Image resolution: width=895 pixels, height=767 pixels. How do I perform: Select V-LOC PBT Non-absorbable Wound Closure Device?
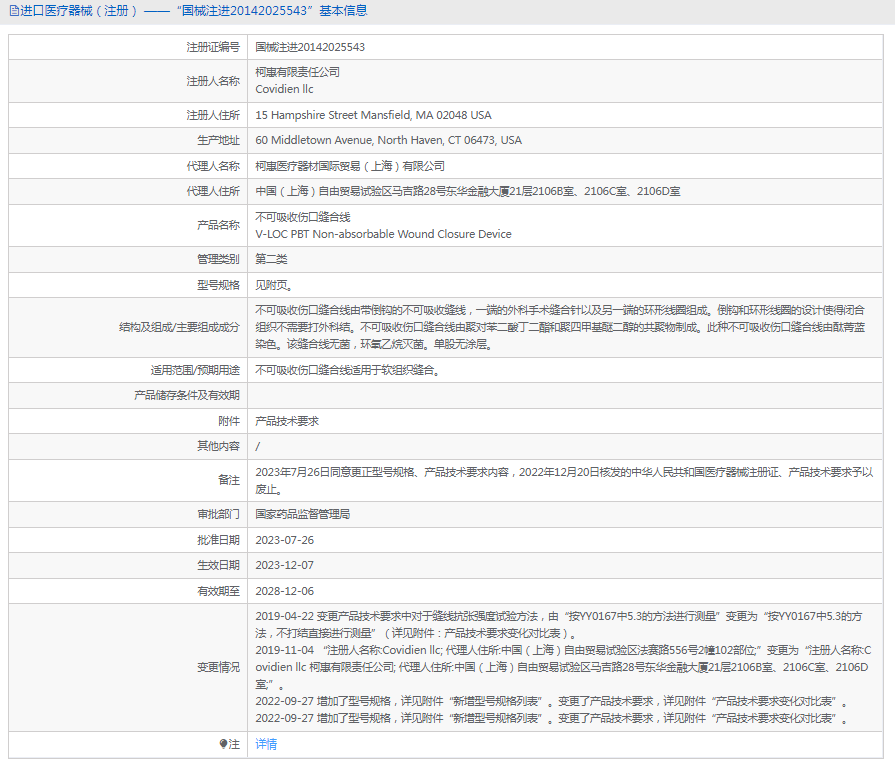383,234
